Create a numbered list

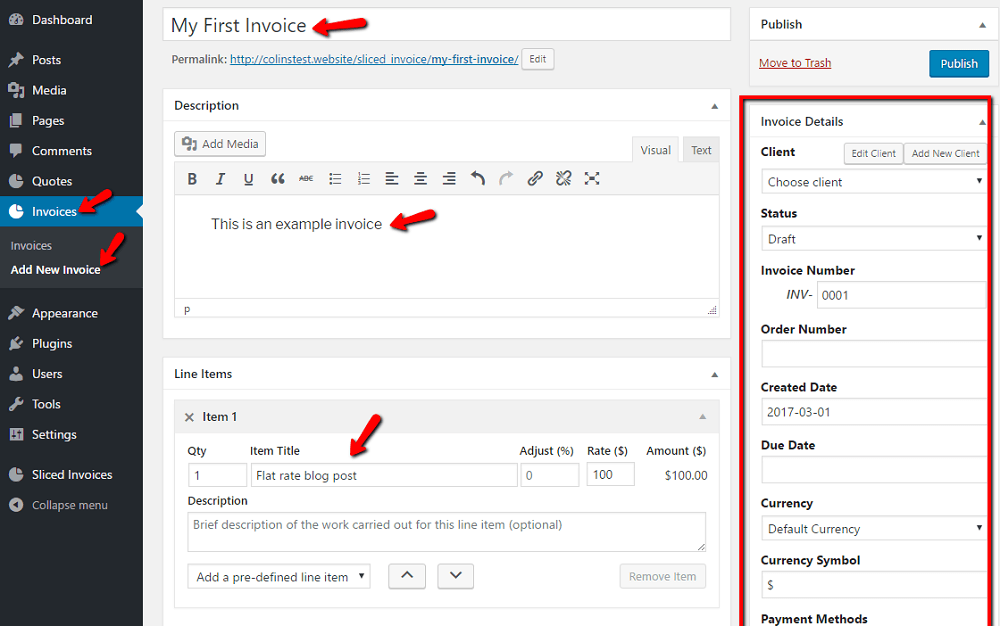(x=363, y=178)
